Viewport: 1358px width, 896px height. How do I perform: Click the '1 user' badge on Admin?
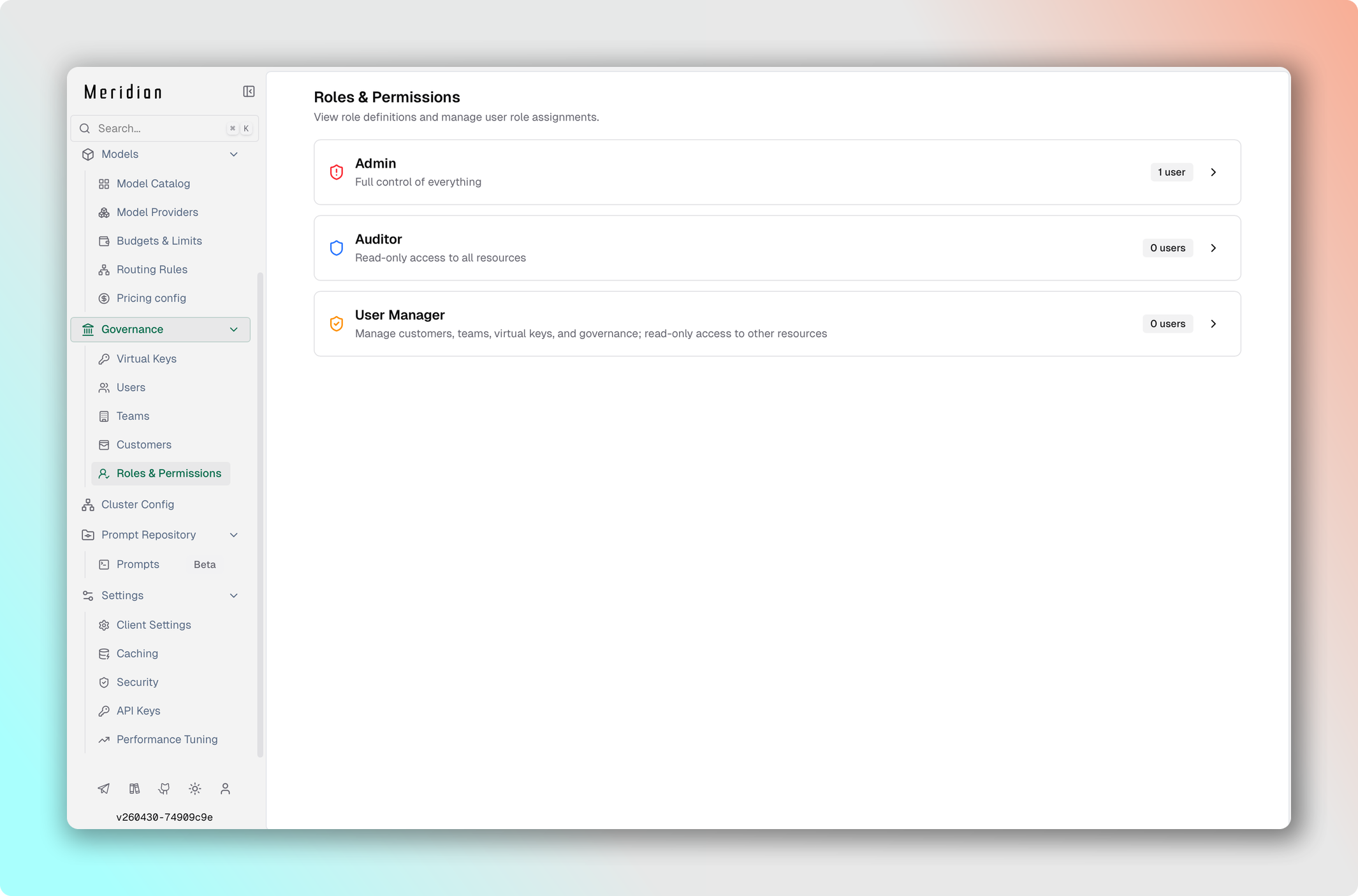[x=1171, y=172]
